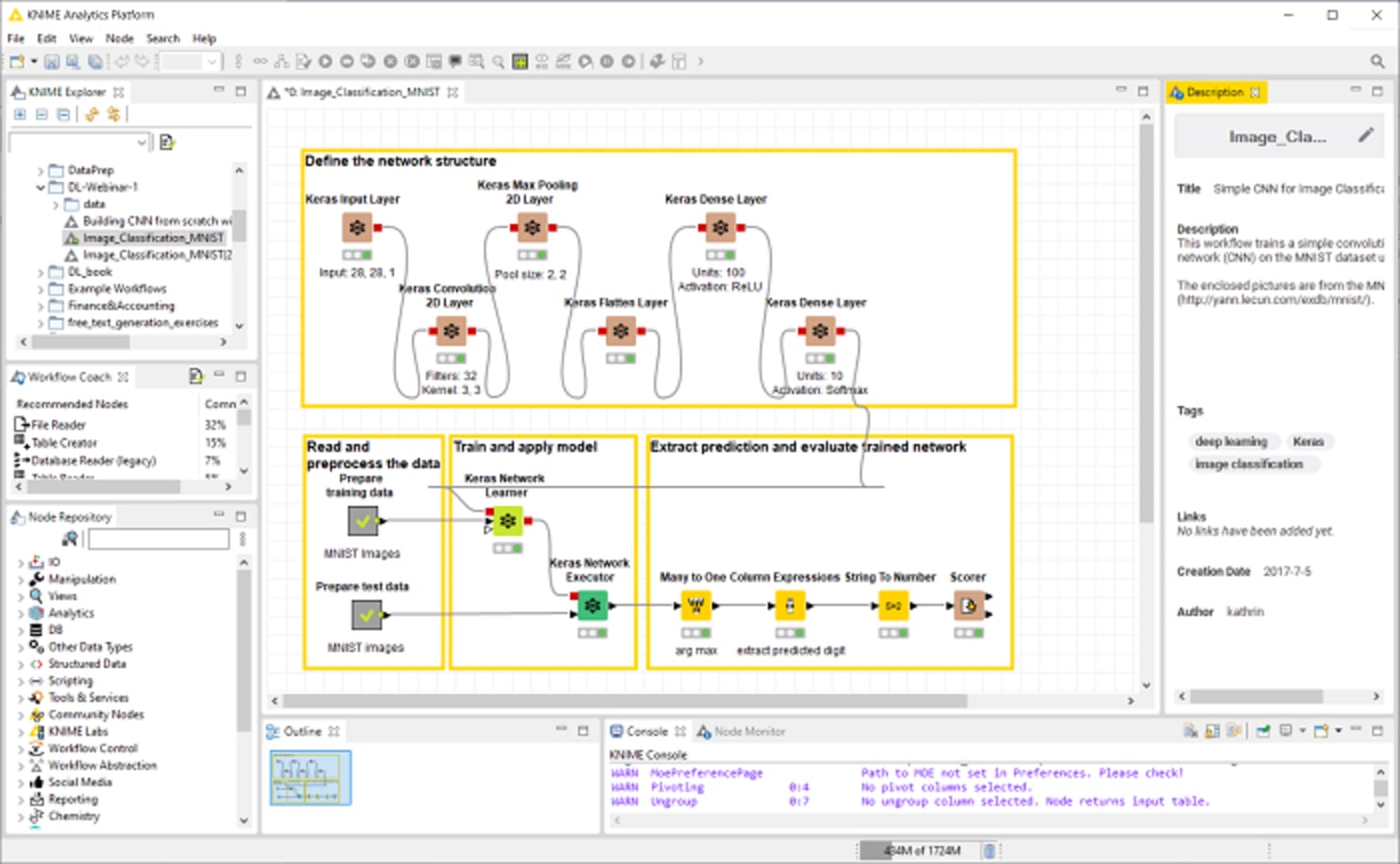Click the pencil edit icon in Description
Viewport: 1400px width, 864px height.
(1365, 135)
